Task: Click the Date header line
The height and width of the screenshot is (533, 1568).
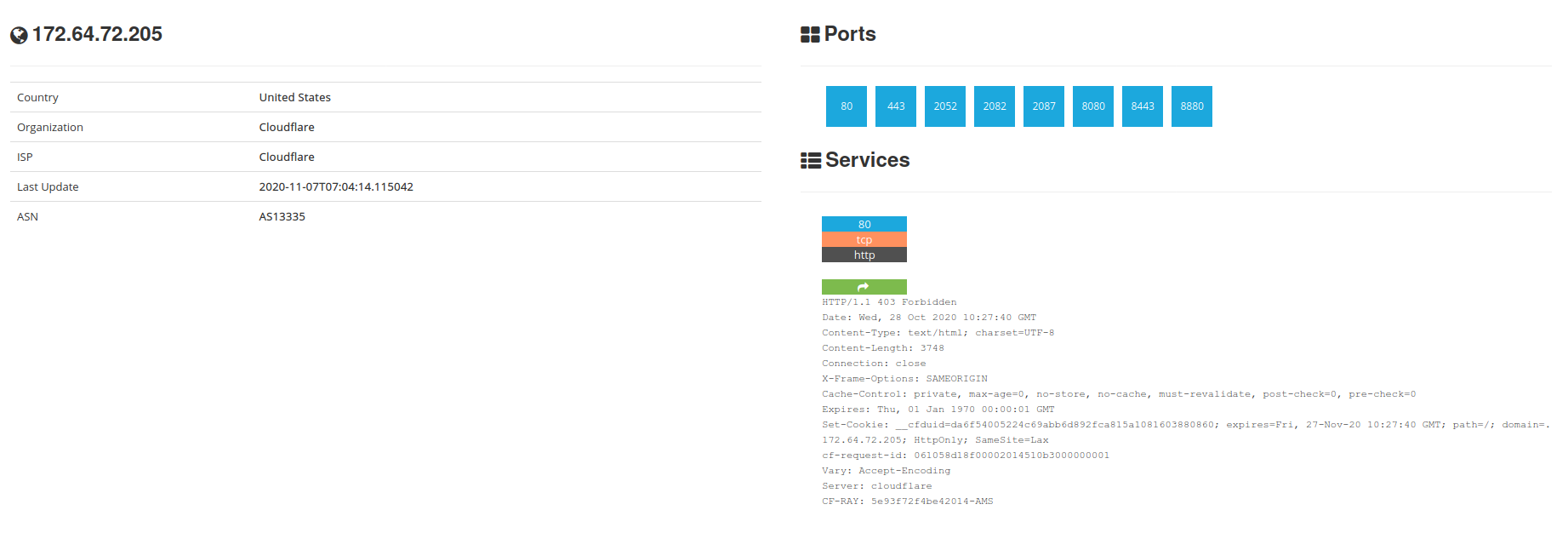Action: tap(929, 318)
